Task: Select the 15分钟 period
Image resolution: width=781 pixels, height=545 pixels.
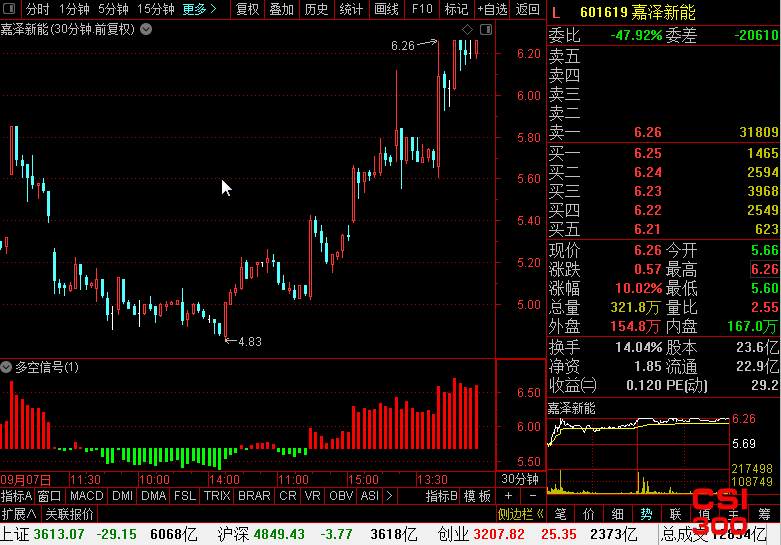Action: [x=155, y=9]
